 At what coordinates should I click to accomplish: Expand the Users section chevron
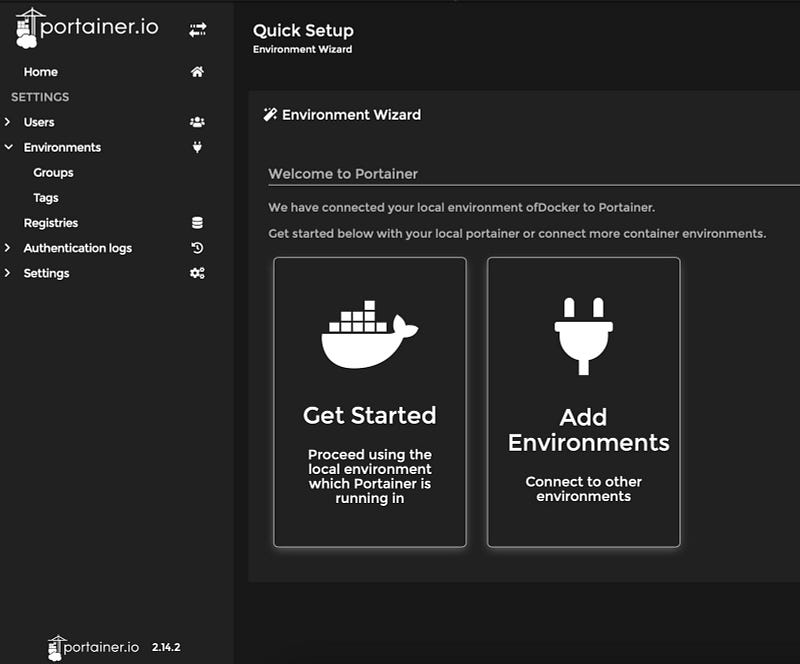point(7,121)
